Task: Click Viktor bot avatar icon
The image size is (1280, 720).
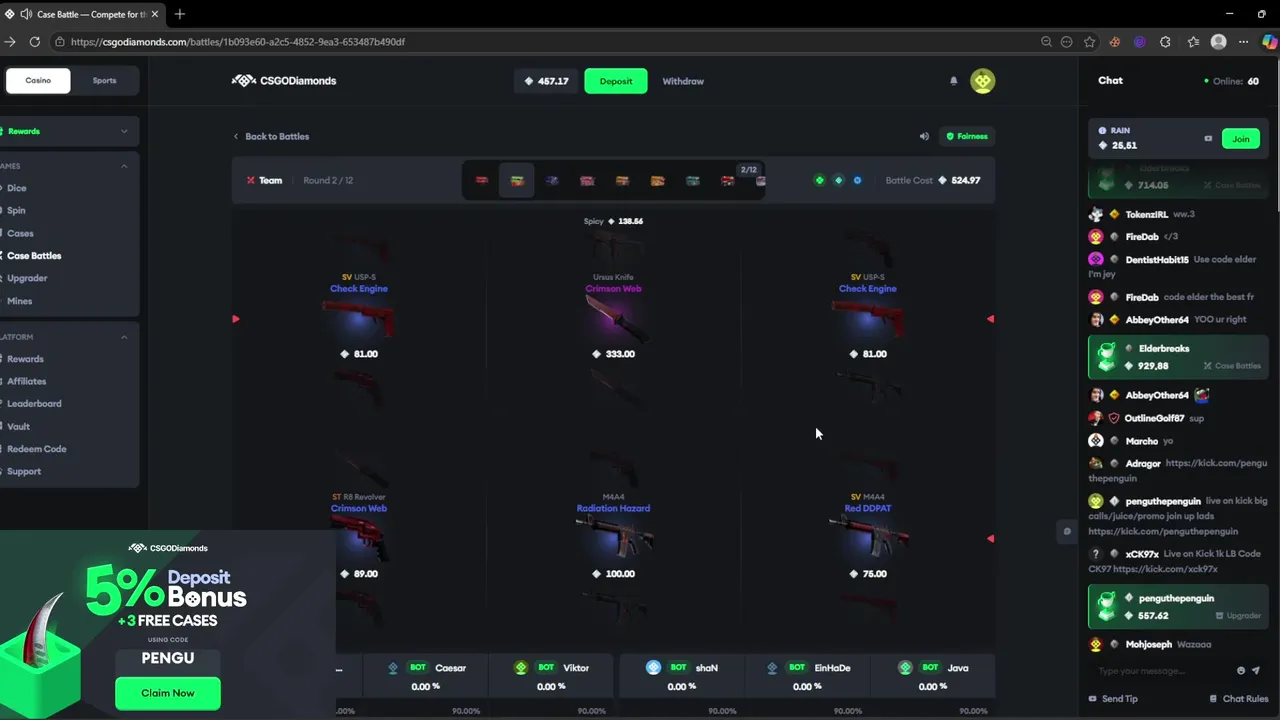Action: click(521, 667)
